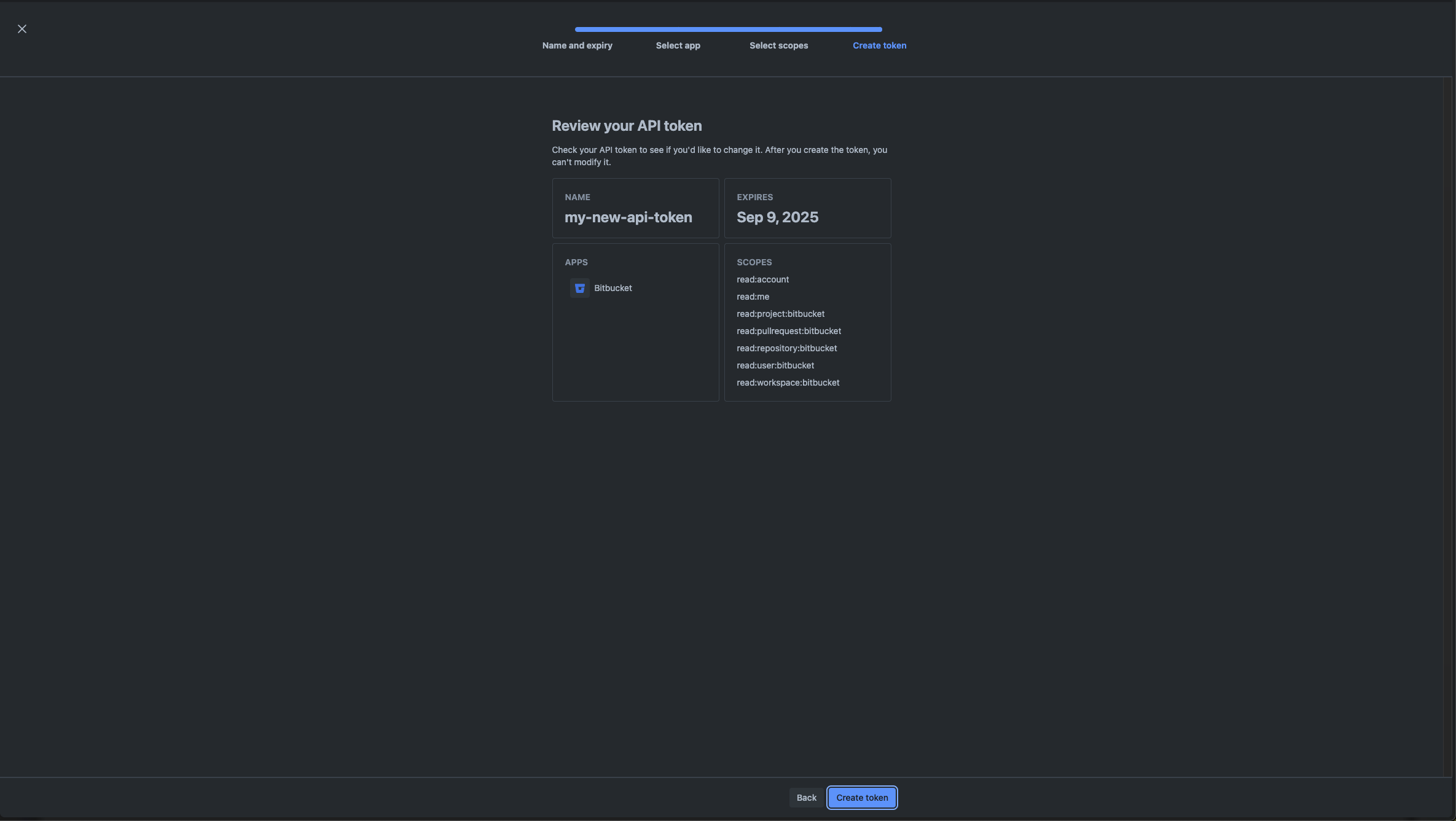Click the wizard progress bar

[x=728, y=29]
